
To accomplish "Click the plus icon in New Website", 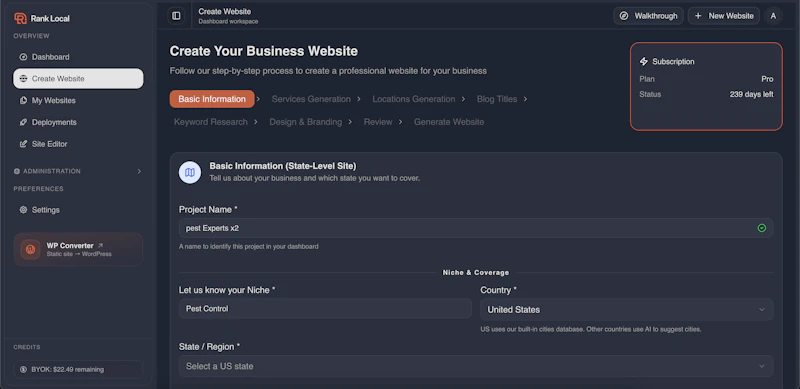I will pyautogui.click(x=698, y=16).
